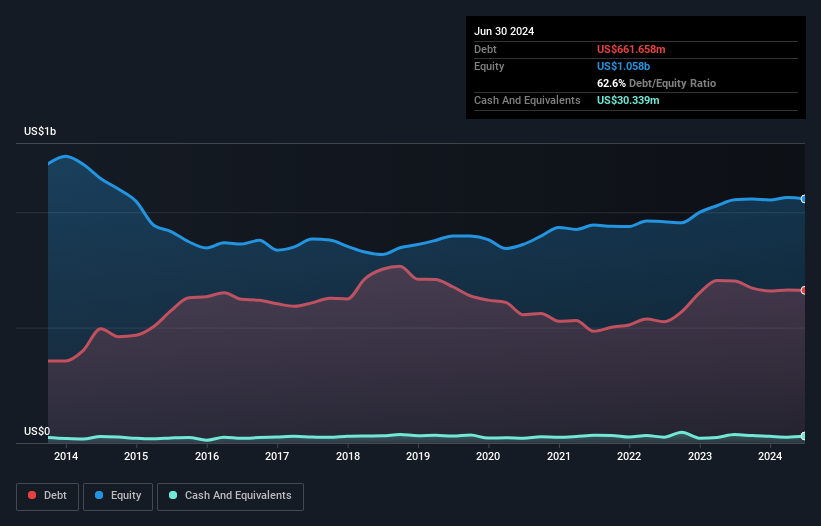Click the 62.6% Debt/Equity Ratio text
The image size is (821, 526).
(x=656, y=83)
